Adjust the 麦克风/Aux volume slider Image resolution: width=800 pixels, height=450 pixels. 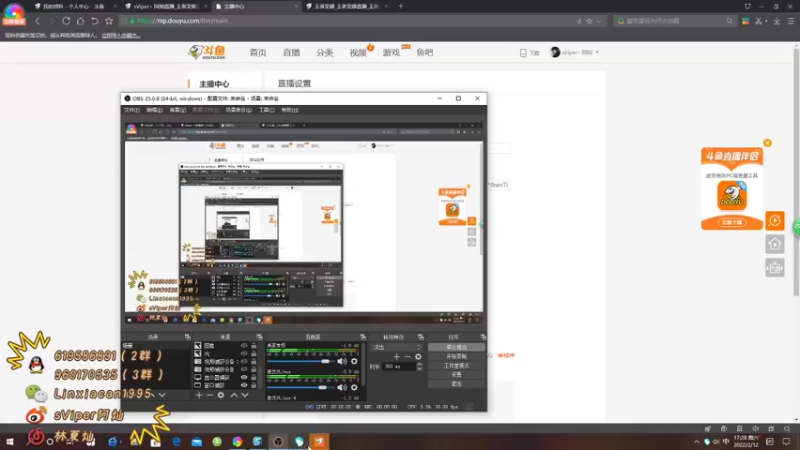[x=300, y=387]
